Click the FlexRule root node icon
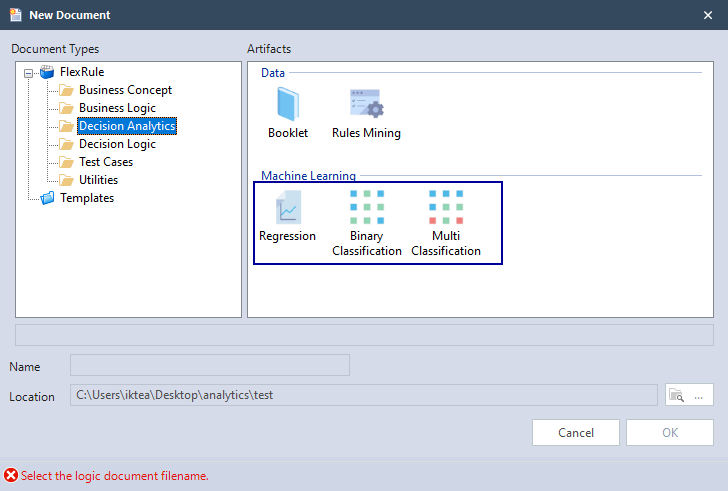This screenshot has height=491, width=728. 47,72
